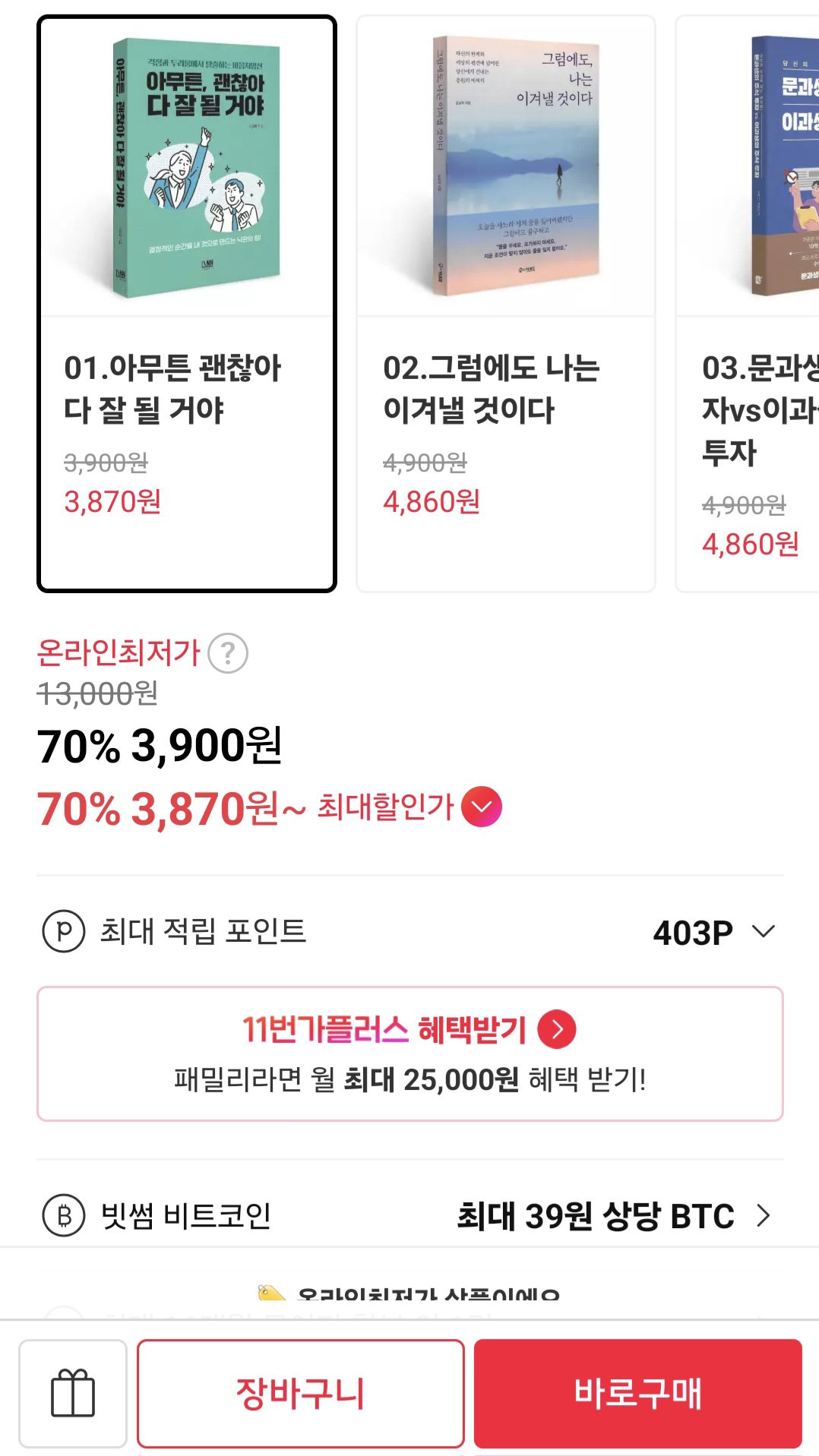Screen dimensions: 819x1456
Task: Click the 최대 적립 포인트 label row
Action: (x=410, y=931)
